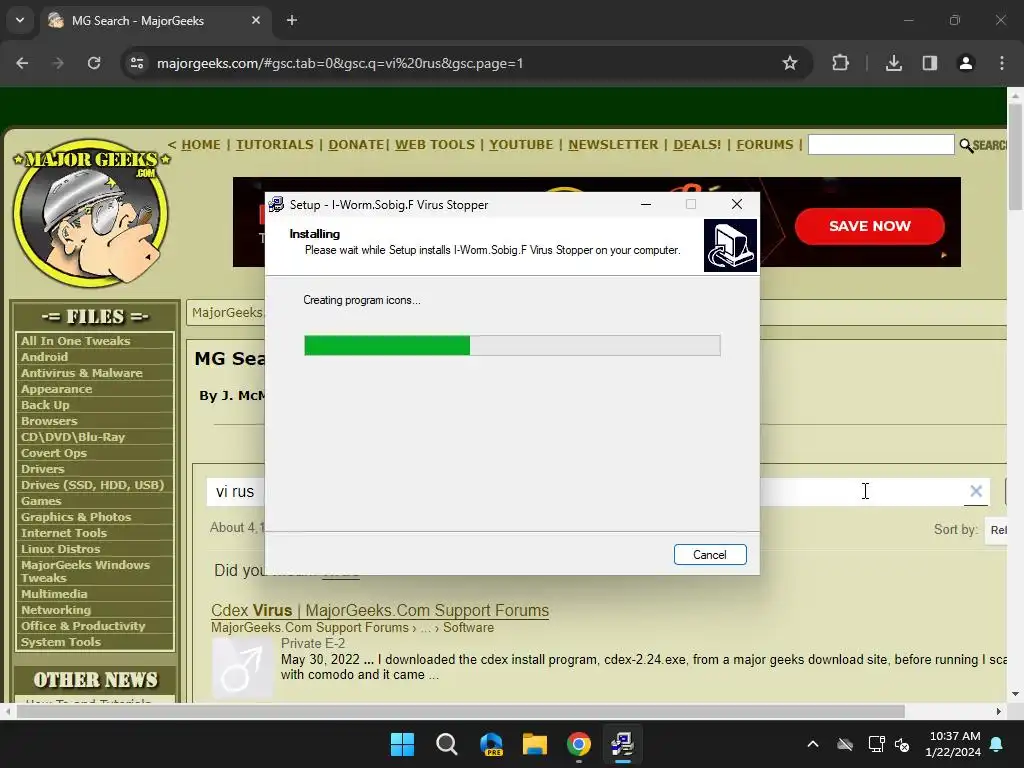Image resolution: width=1024 pixels, height=768 pixels.
Task: Open Windows taskbar search
Action: coord(447,744)
